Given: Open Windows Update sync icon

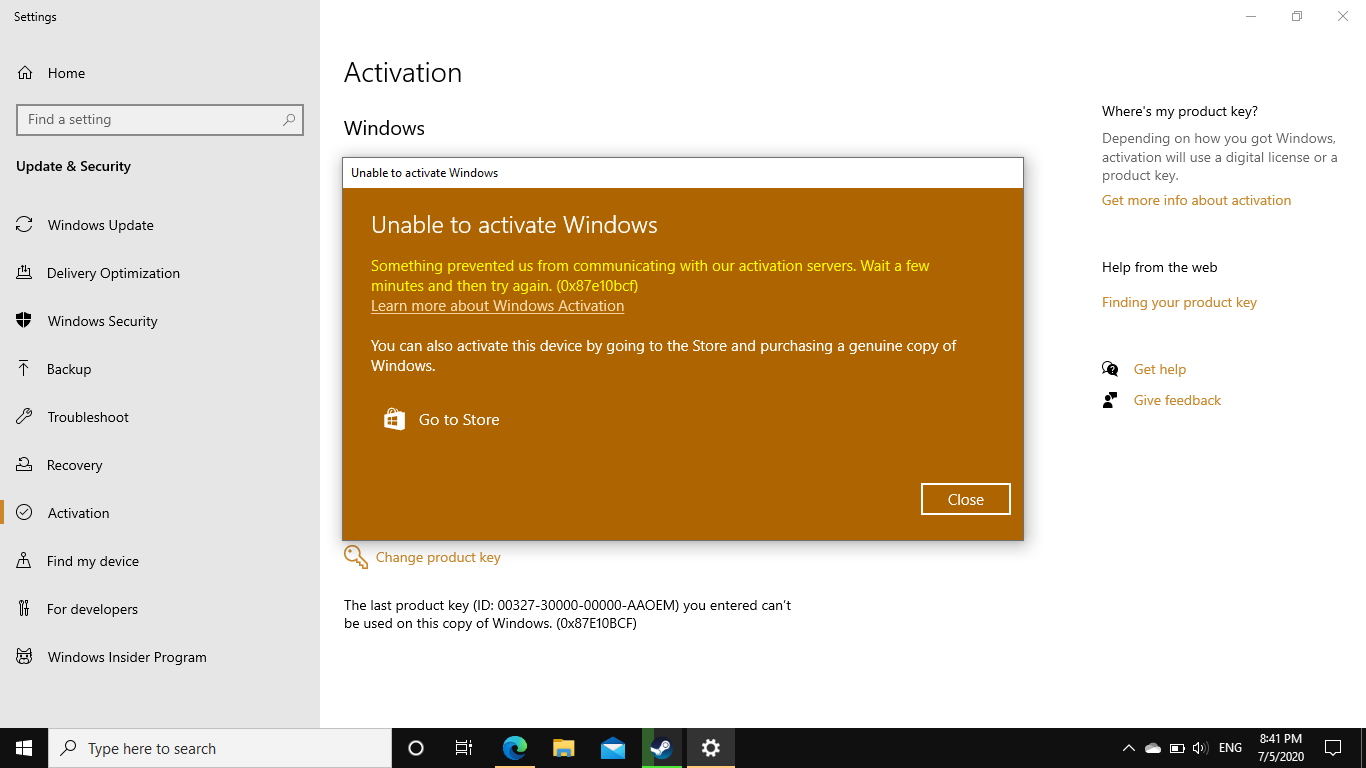Looking at the screenshot, I should point(25,225).
